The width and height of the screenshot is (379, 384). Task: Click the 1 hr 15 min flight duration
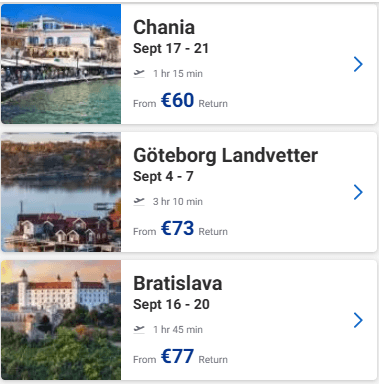(178, 73)
